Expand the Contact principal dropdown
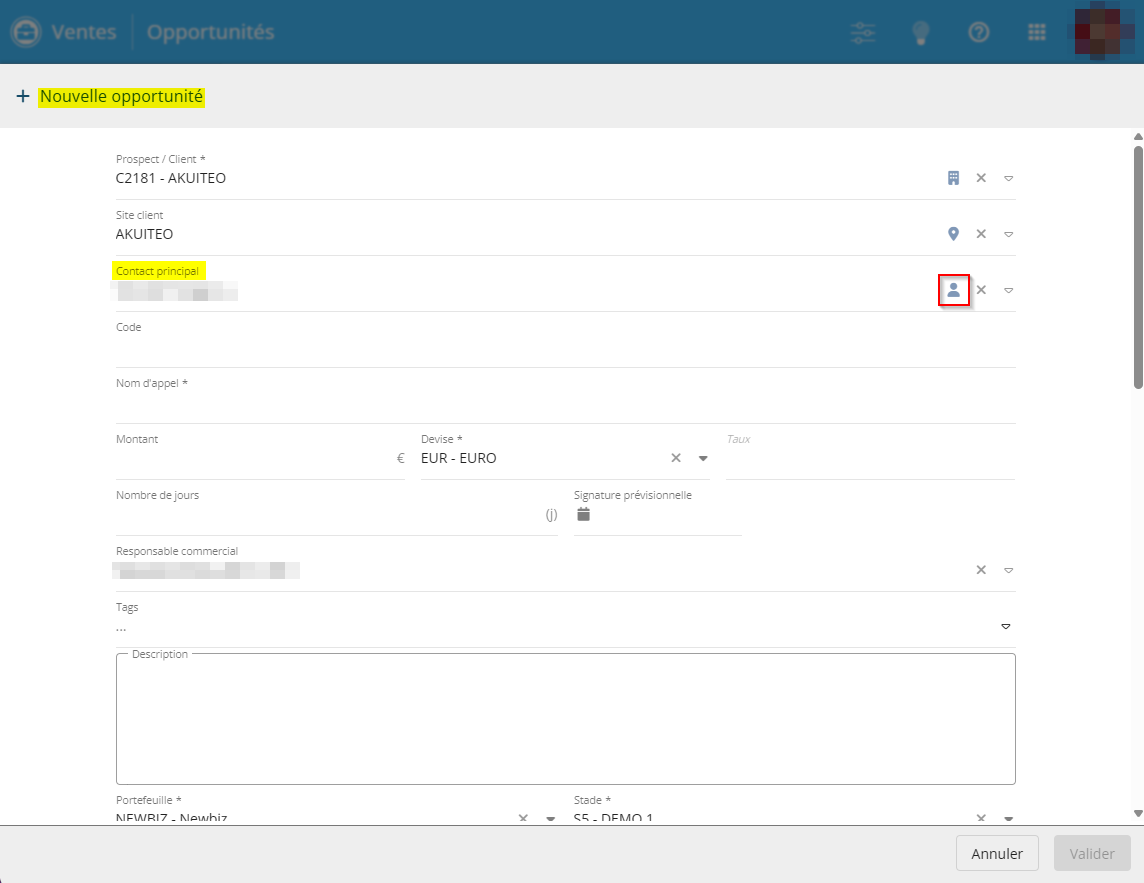Image resolution: width=1144 pixels, height=883 pixels. (1008, 290)
